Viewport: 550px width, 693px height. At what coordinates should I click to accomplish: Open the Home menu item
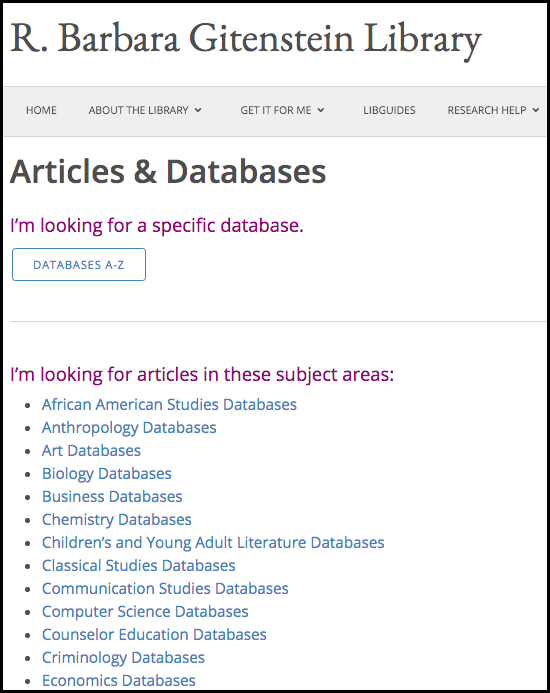(x=41, y=110)
